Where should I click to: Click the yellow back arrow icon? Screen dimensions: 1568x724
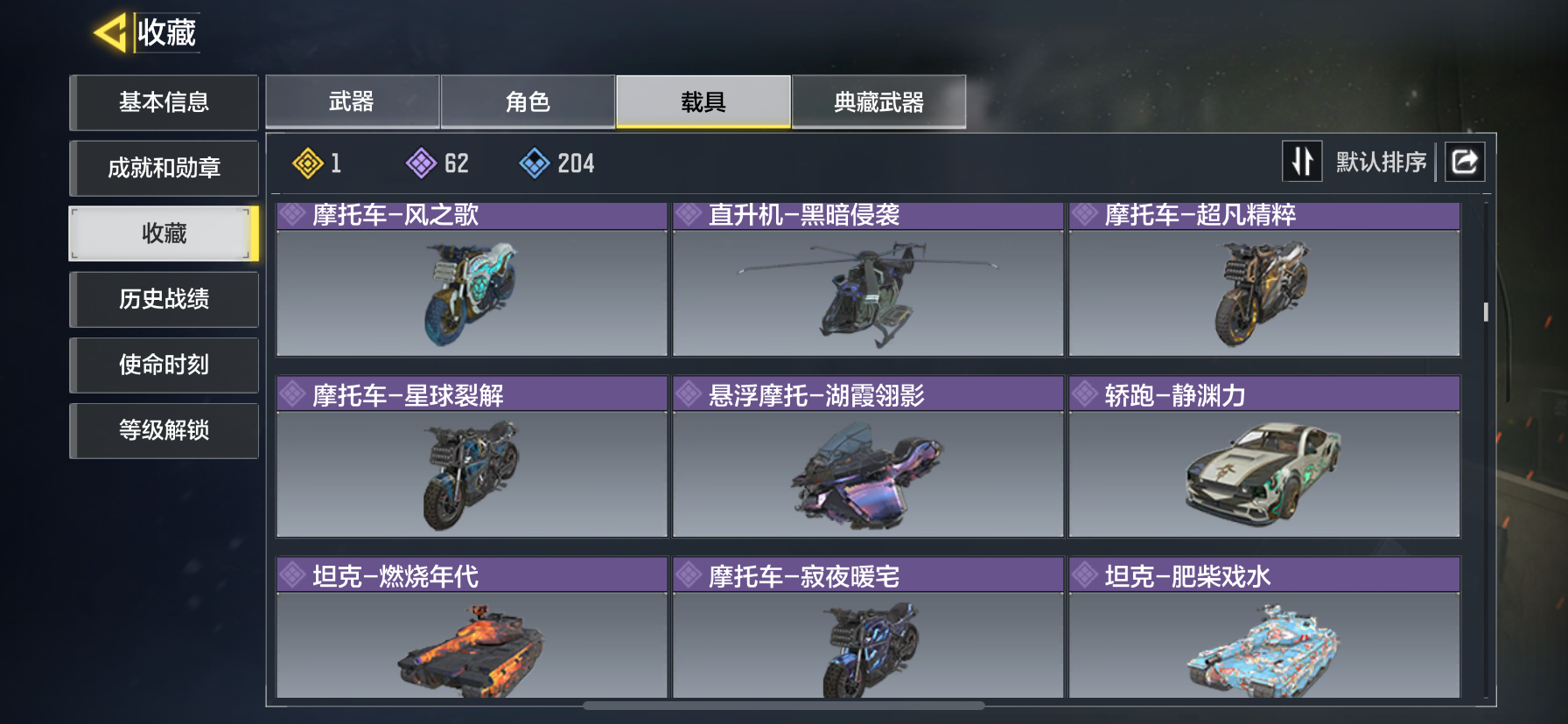(110, 33)
